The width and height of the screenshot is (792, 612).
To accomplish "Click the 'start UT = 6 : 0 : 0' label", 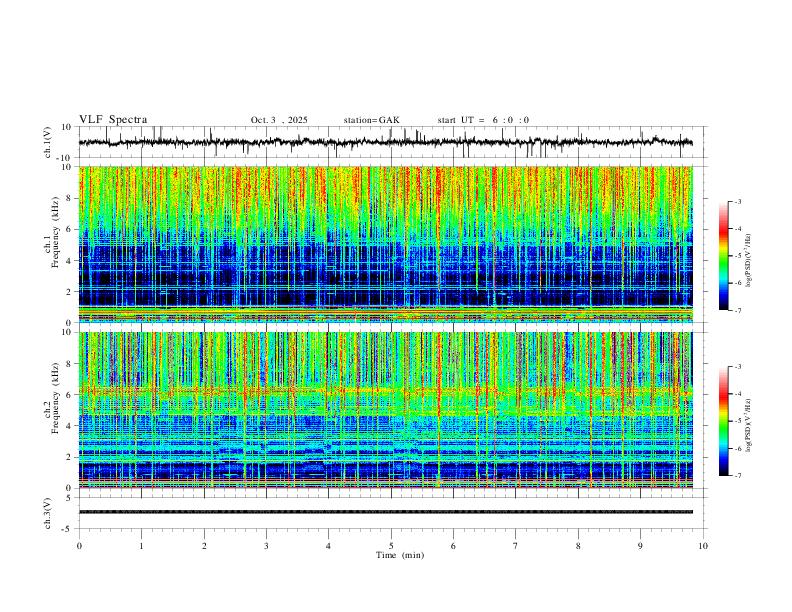I will click(483, 120).
